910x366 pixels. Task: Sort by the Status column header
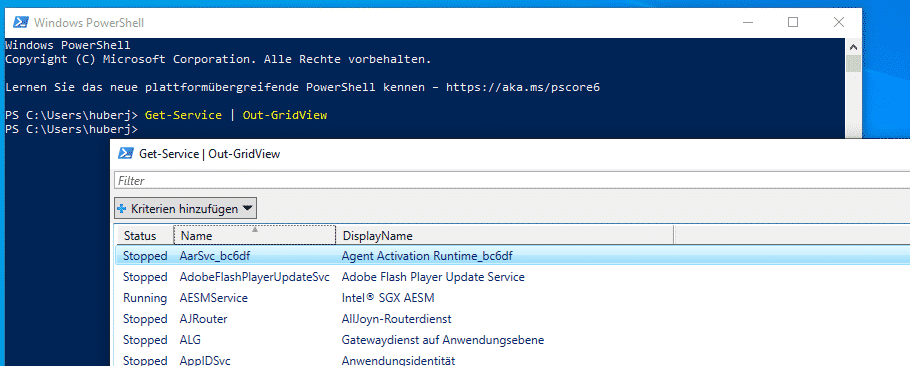(x=144, y=235)
